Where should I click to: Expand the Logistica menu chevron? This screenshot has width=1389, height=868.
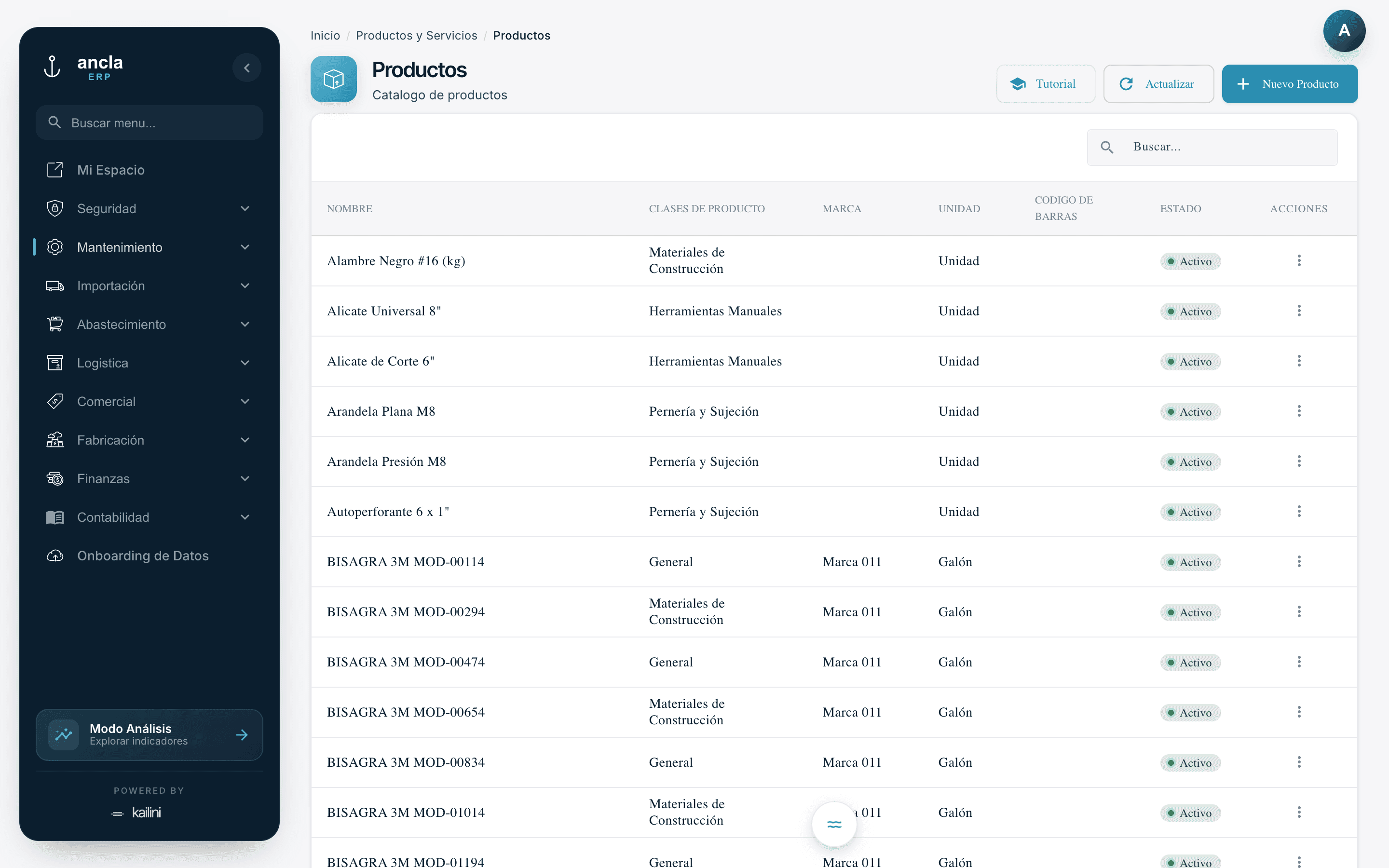245,362
